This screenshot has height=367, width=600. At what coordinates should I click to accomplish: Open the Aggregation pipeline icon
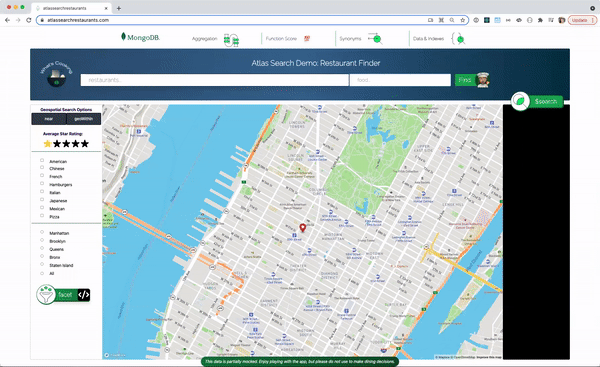point(231,39)
